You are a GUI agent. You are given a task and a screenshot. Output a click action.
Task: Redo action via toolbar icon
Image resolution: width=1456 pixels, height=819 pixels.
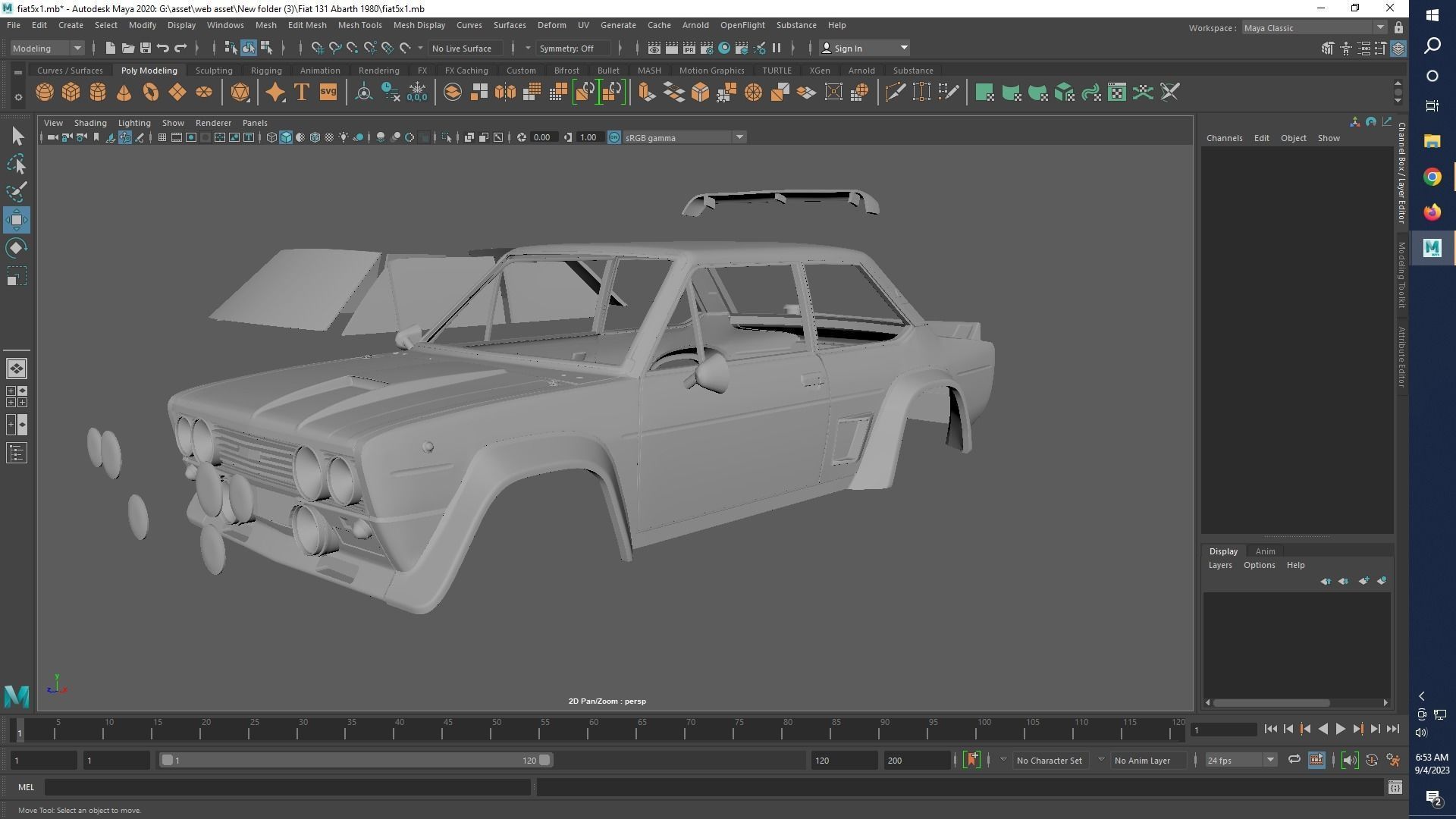click(180, 48)
